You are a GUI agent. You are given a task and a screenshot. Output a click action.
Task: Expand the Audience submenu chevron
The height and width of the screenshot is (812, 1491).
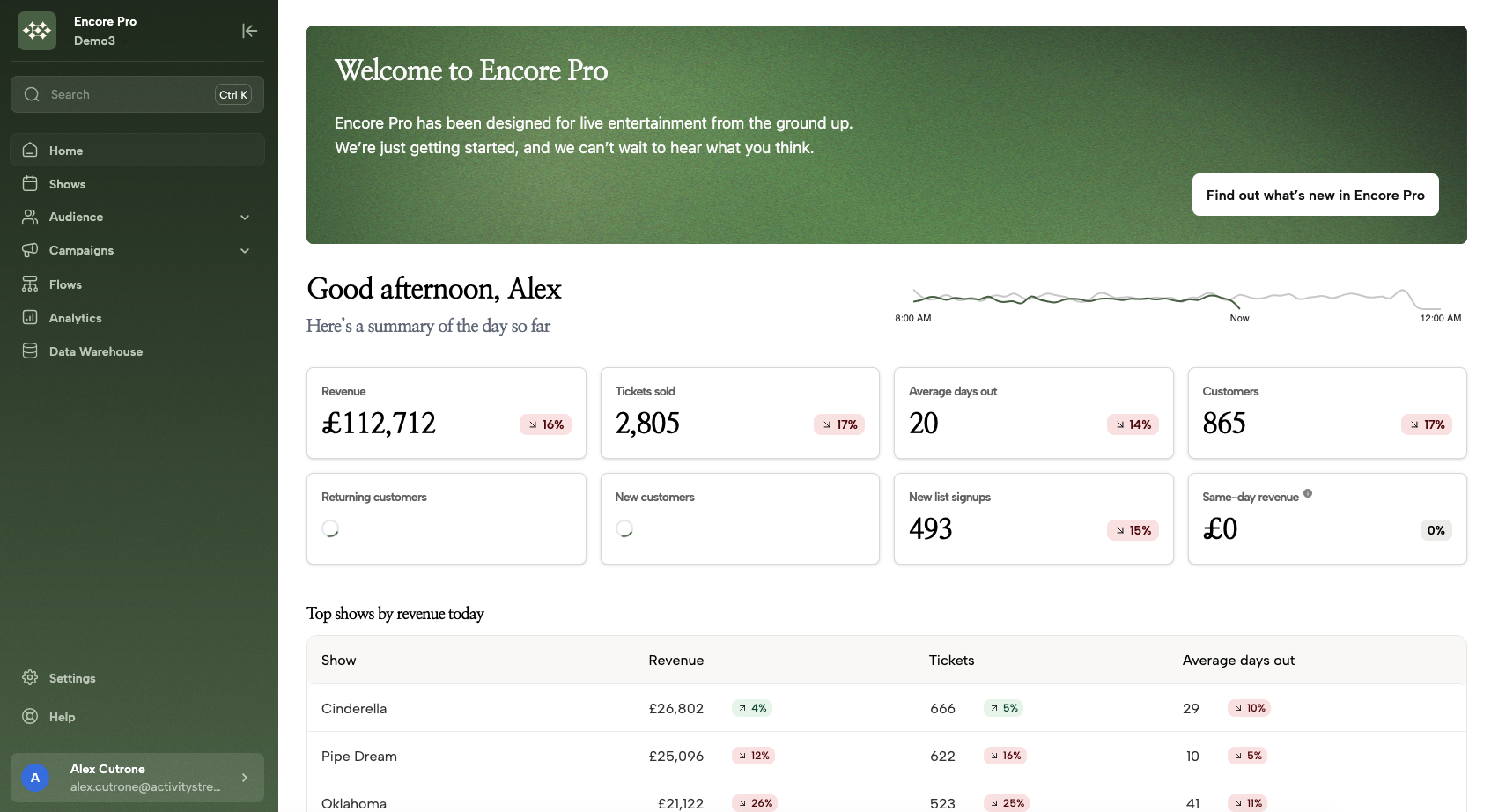point(245,217)
